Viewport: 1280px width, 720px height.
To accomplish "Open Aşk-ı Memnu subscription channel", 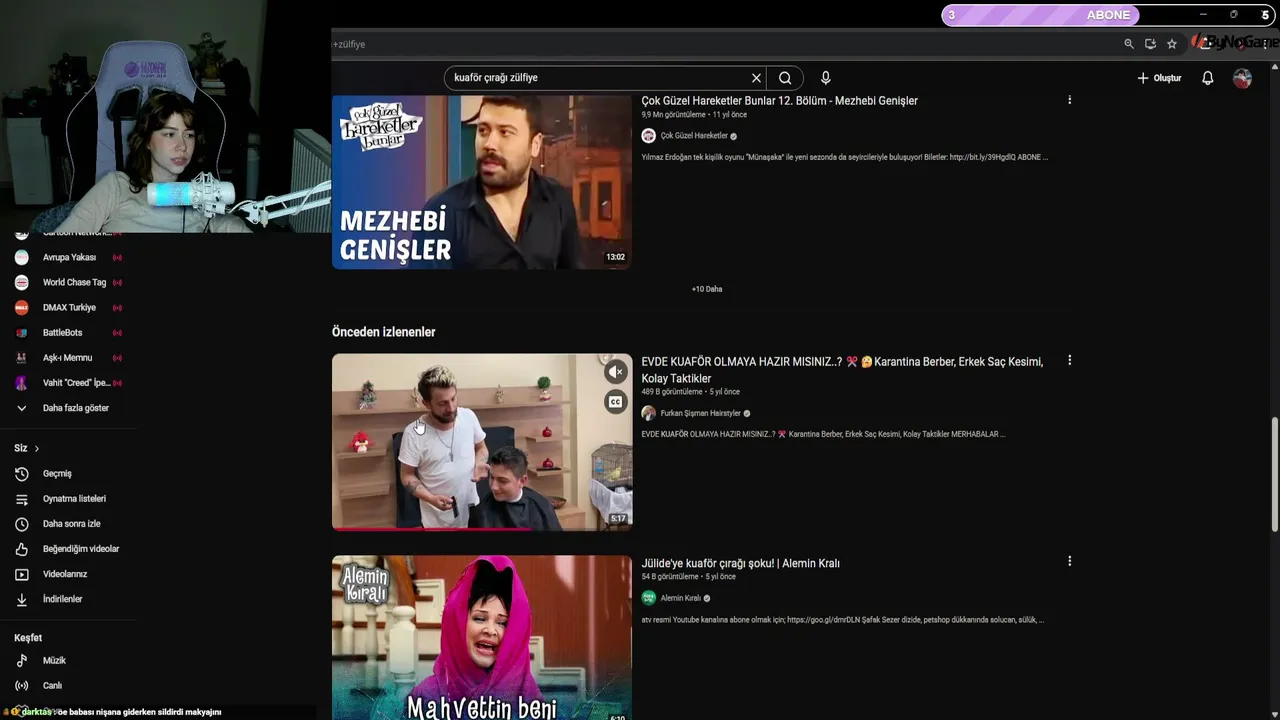I will [67, 358].
